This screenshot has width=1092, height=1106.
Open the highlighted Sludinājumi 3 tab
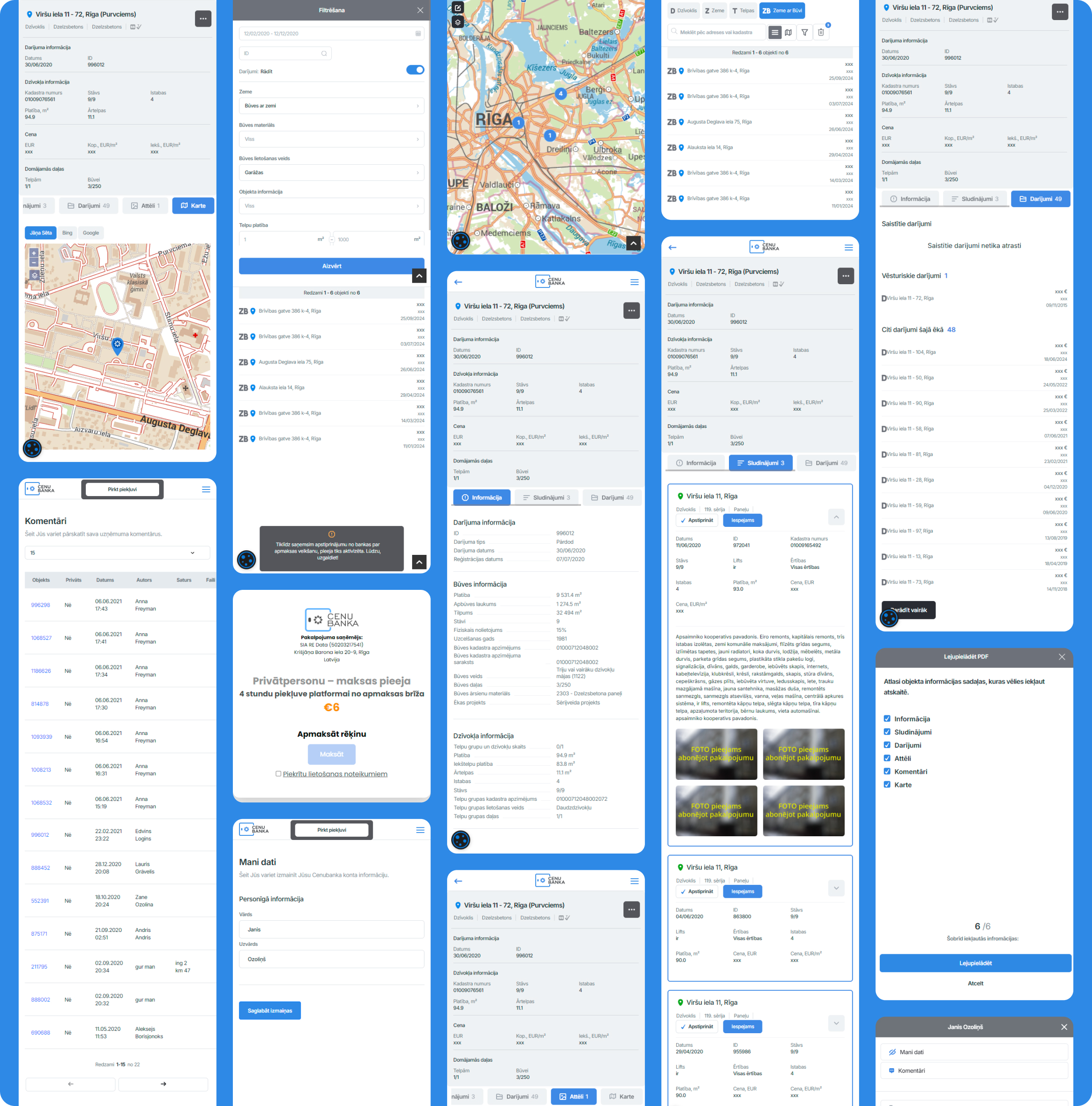pyautogui.click(x=761, y=463)
